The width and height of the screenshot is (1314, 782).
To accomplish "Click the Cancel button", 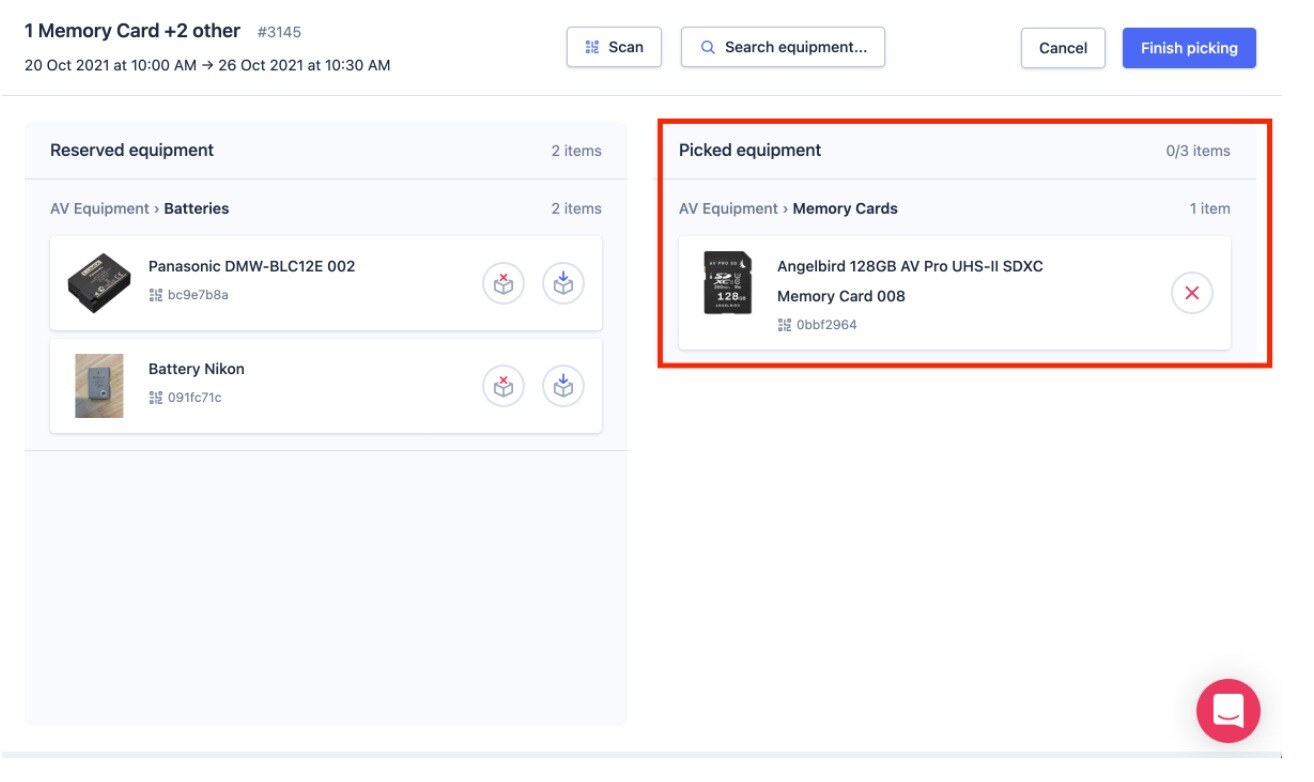I will coord(1063,48).
